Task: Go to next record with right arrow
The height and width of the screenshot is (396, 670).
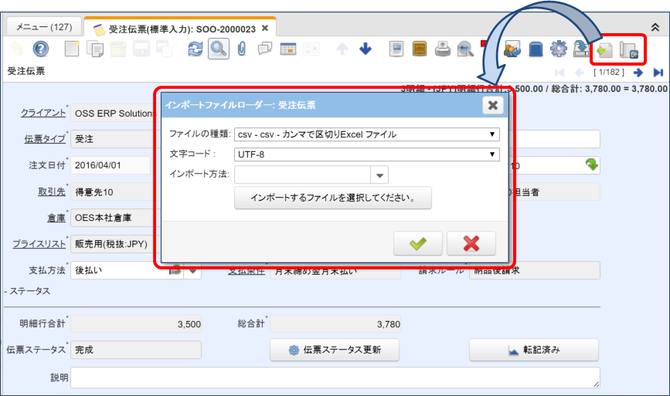Action: [x=638, y=73]
